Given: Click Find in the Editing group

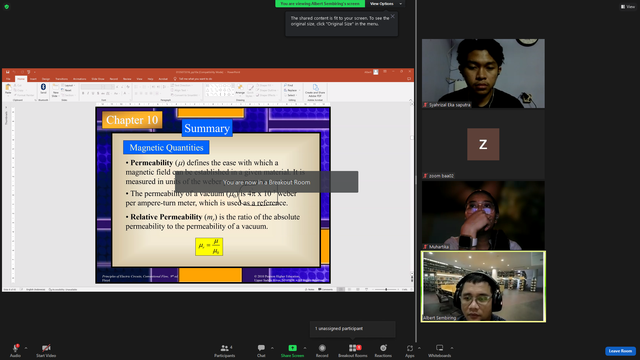Looking at the screenshot, I should pyautogui.click(x=289, y=85).
